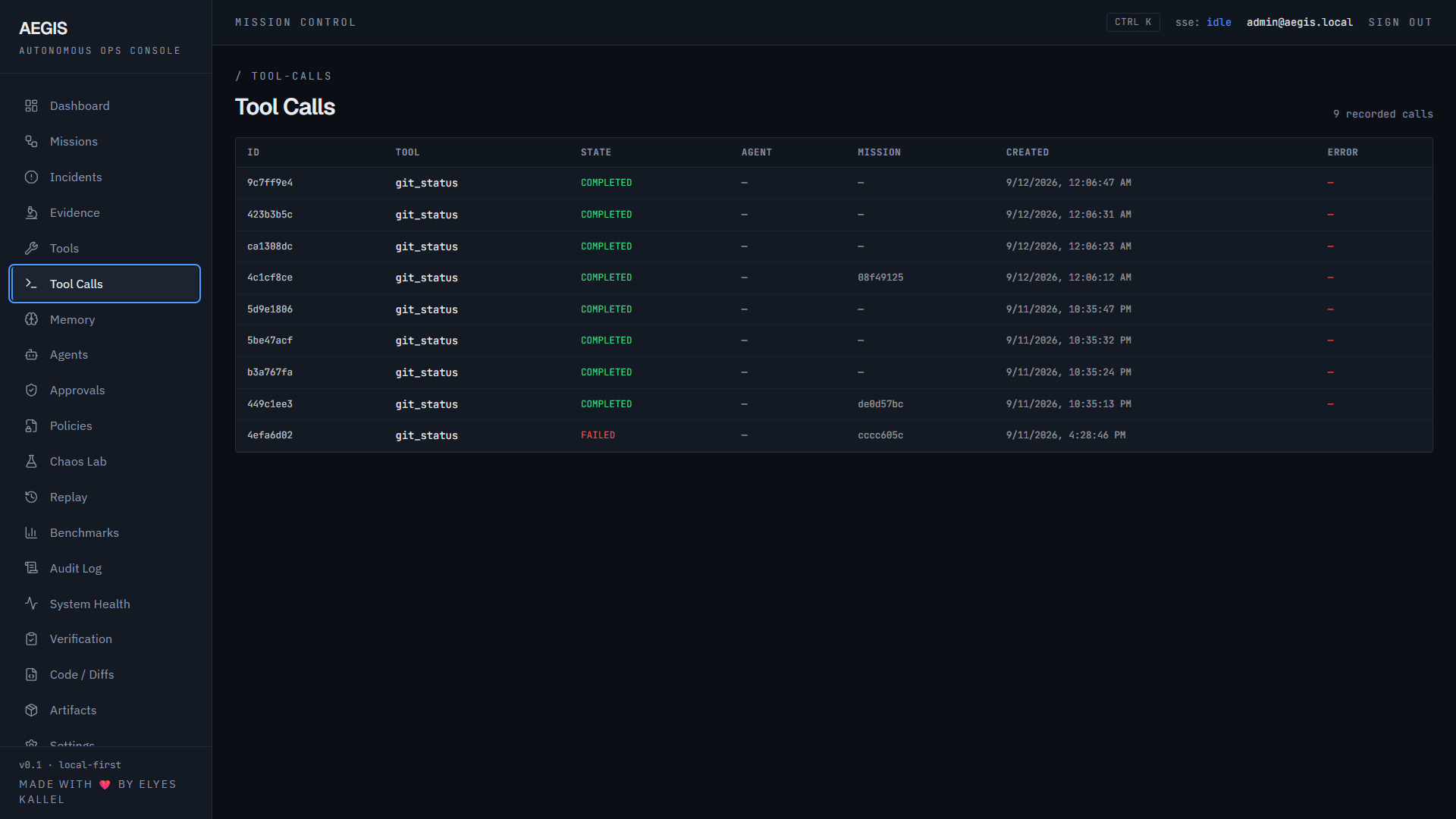The width and height of the screenshot is (1456, 819).
Task: Click the tool-calls breadcrumb
Action: point(291,76)
